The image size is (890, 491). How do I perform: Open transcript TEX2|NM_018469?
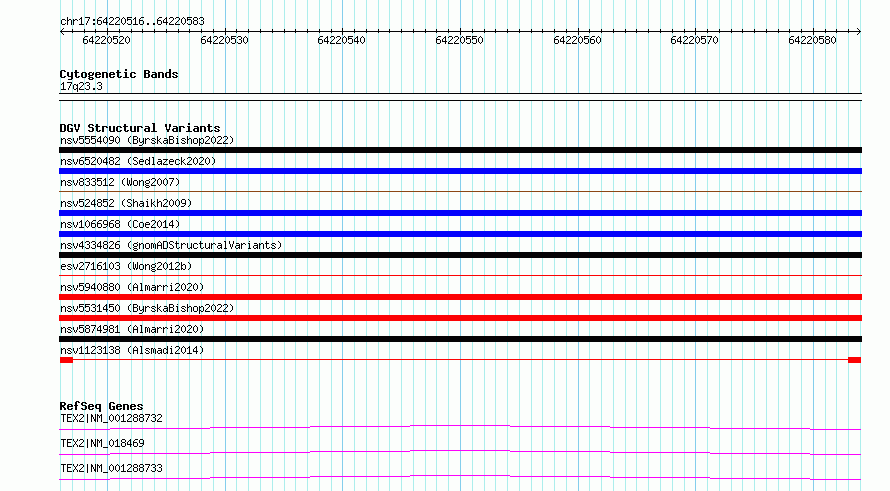(x=102, y=443)
